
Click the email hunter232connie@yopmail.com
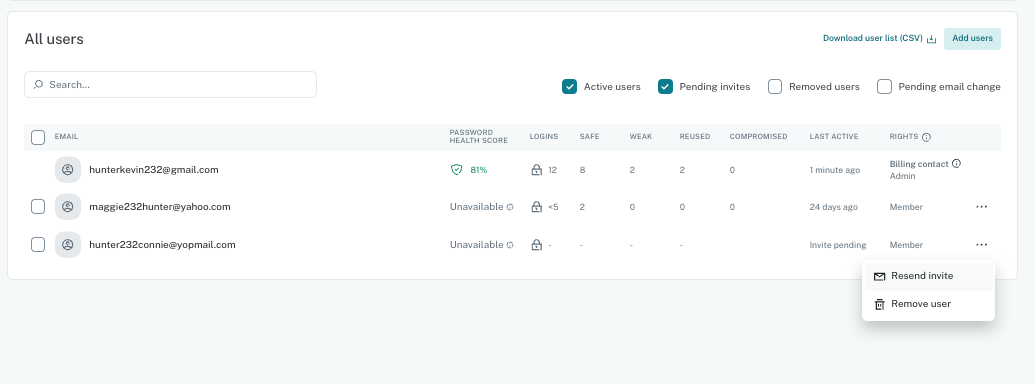(162, 244)
